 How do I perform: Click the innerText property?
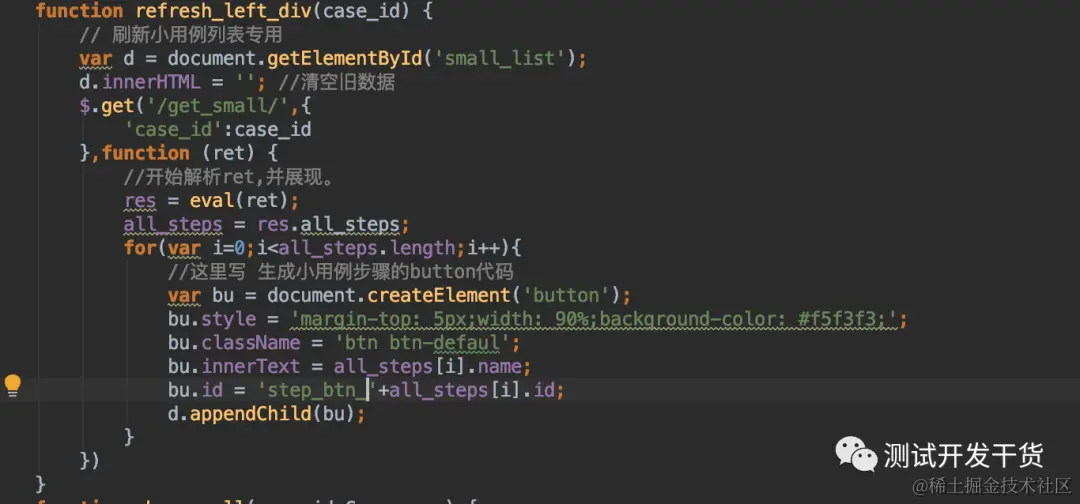(x=251, y=366)
